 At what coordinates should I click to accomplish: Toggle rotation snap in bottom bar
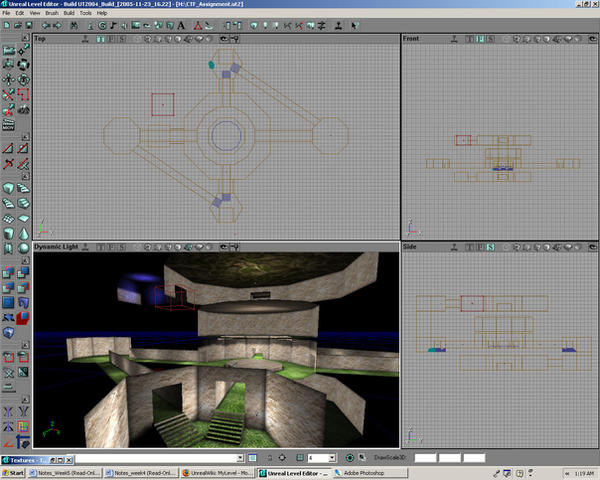pyautogui.click(x=349, y=457)
